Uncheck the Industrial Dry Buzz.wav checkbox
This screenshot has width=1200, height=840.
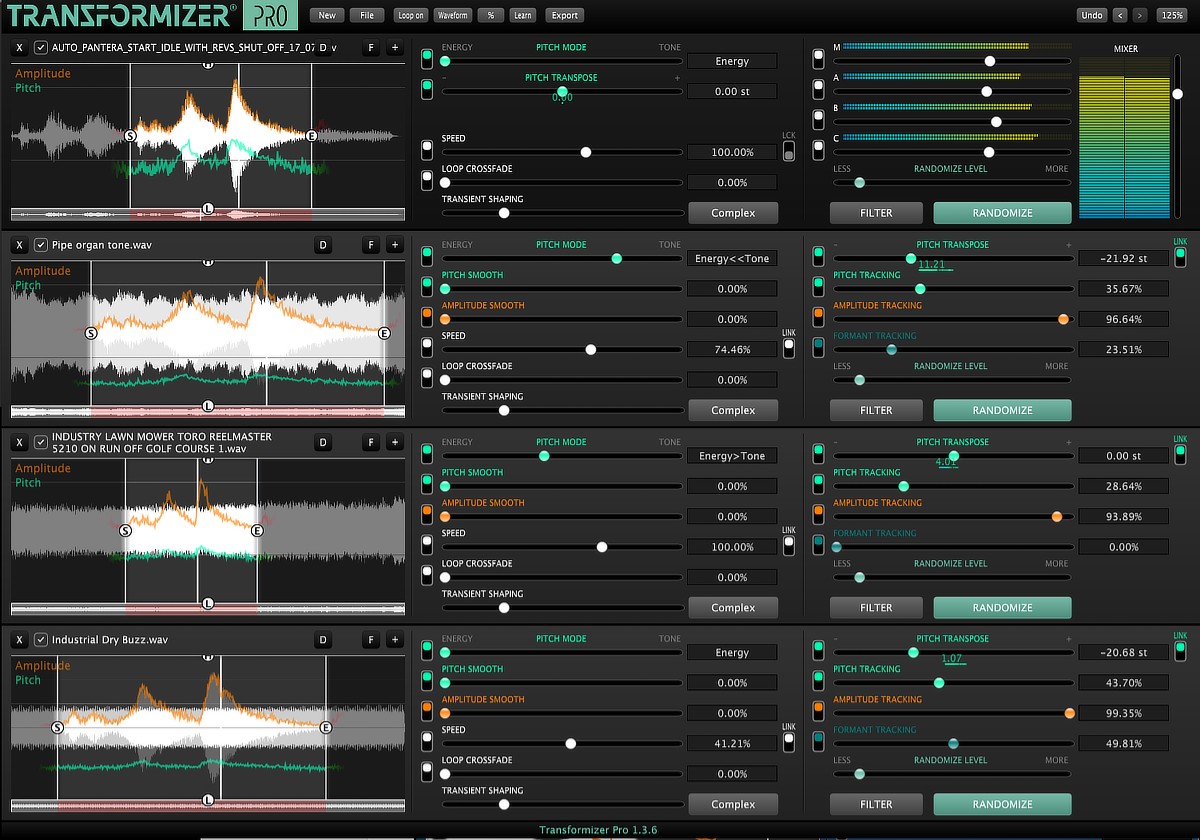point(41,640)
